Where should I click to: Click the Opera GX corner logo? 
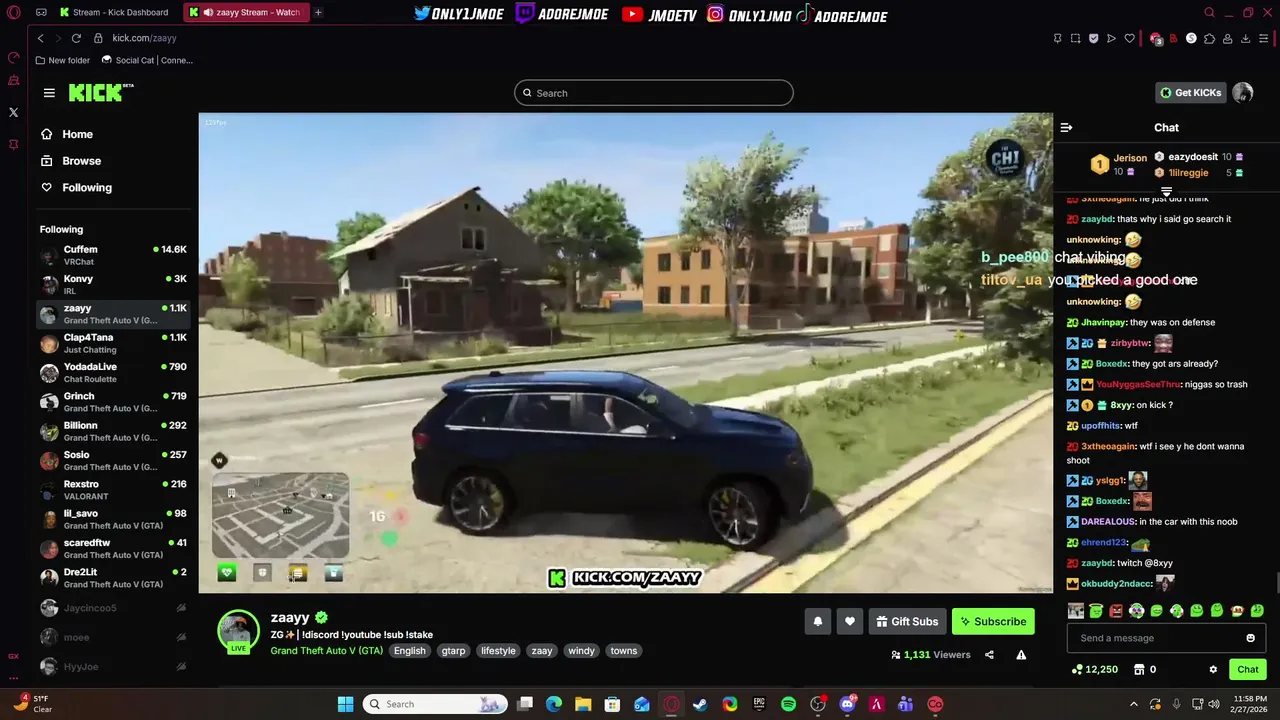click(x=14, y=13)
